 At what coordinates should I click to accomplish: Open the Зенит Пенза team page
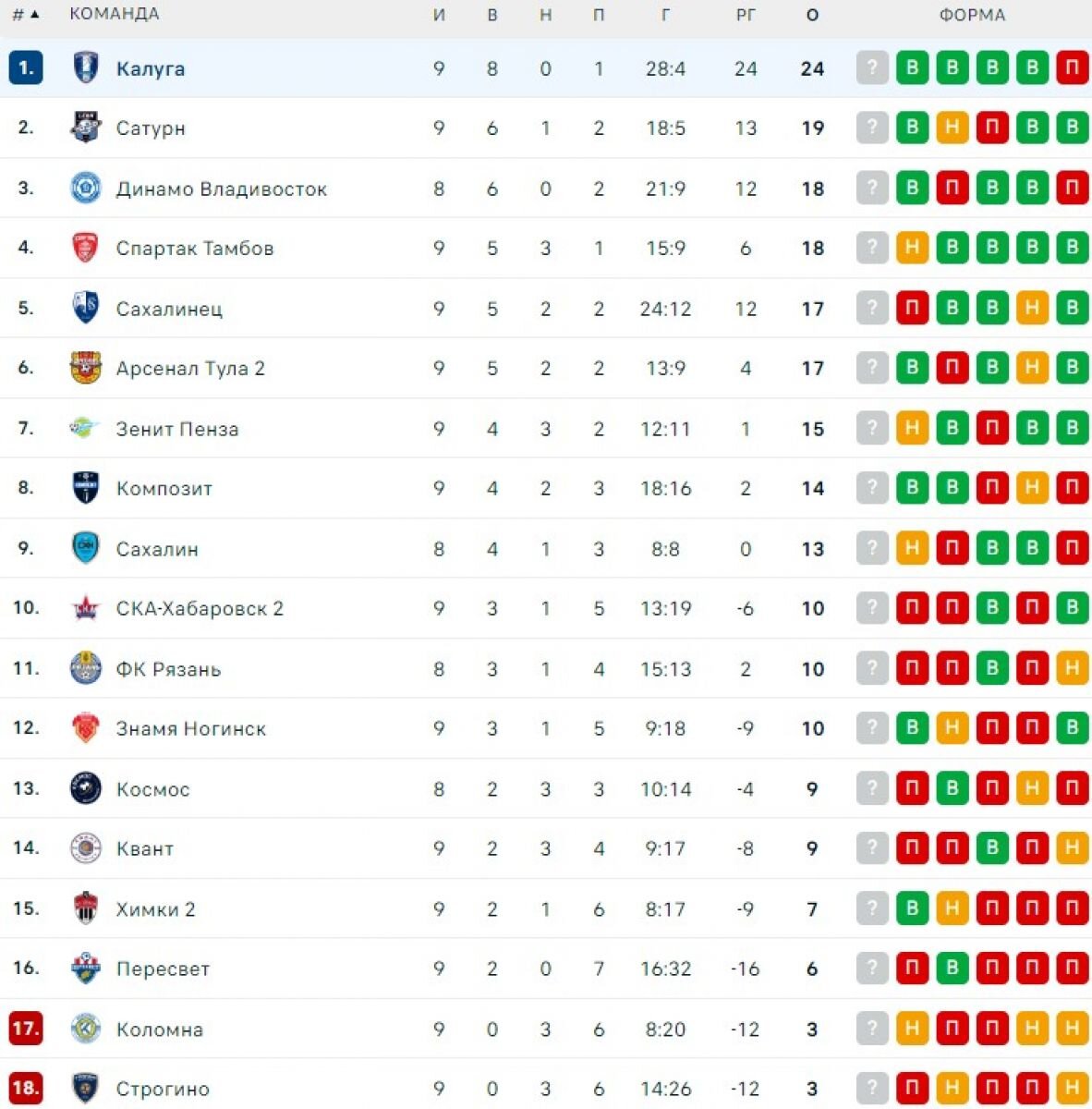pyautogui.click(x=177, y=429)
